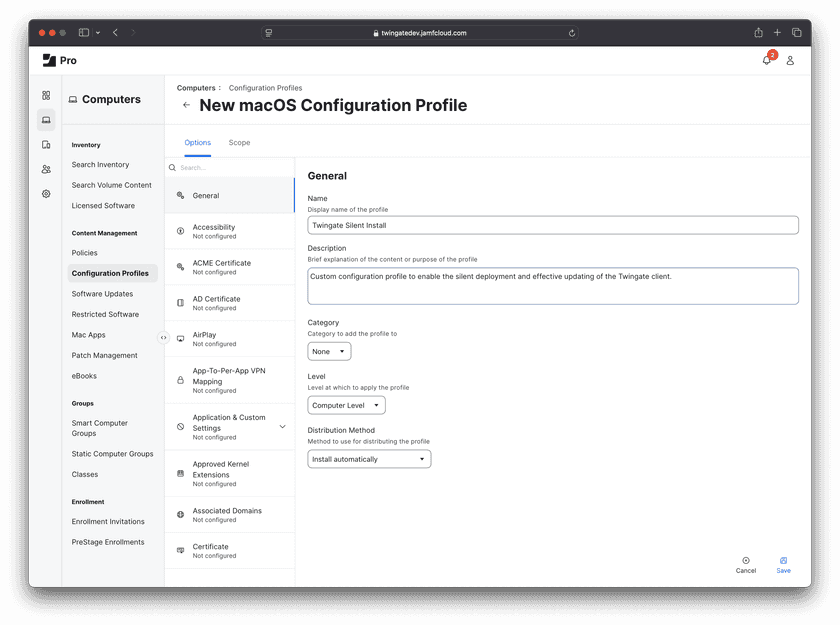This screenshot has width=840, height=625.
Task: Expand Application & Custom Settings payload
Action: tap(282, 427)
